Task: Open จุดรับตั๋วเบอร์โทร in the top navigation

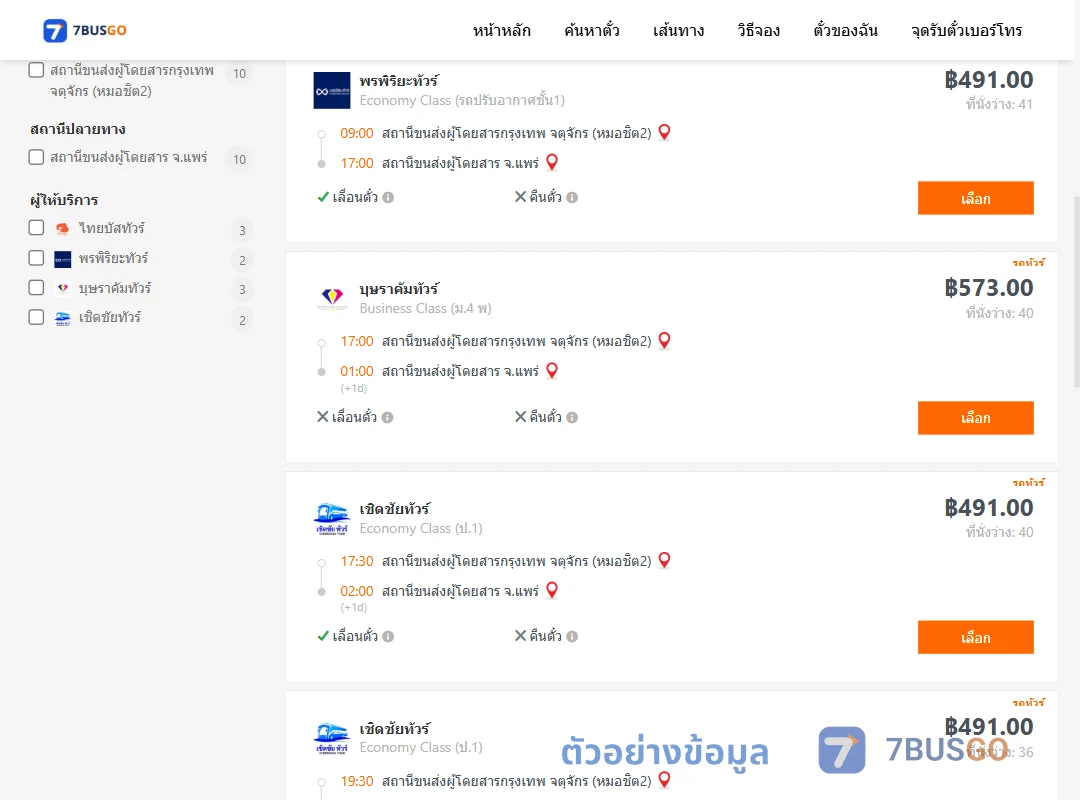Action: pos(966,30)
